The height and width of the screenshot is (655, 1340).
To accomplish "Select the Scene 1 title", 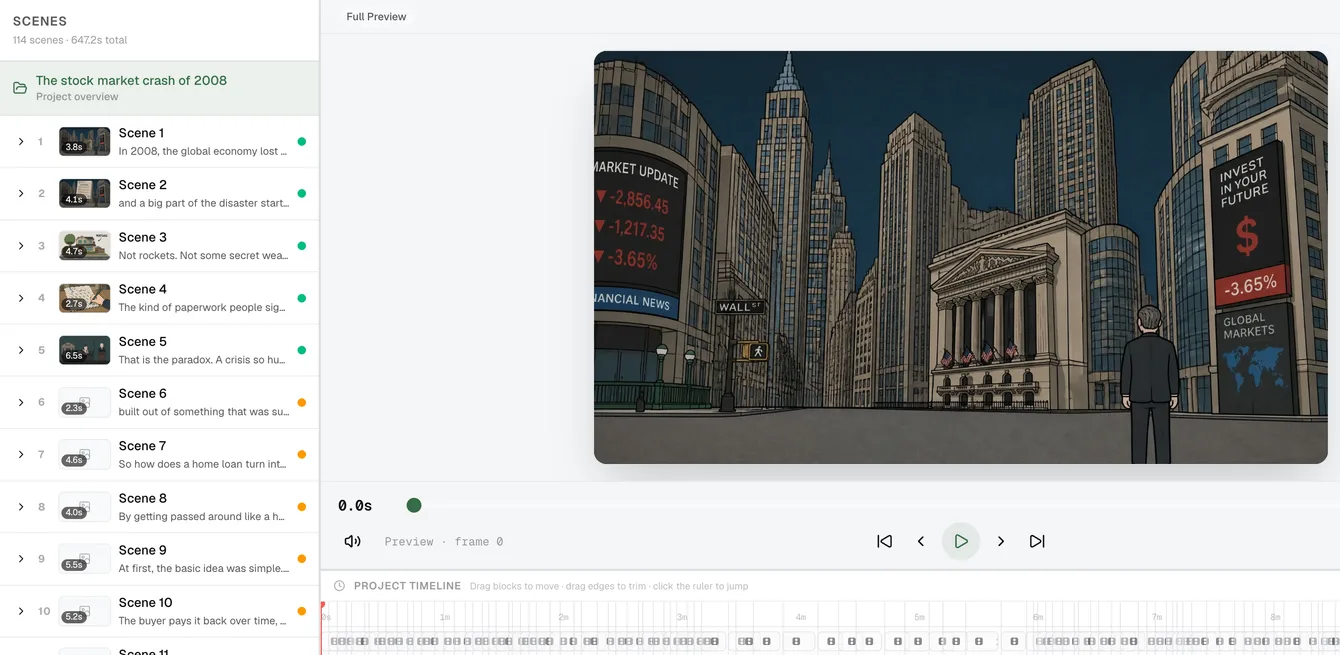I will 141,133.
